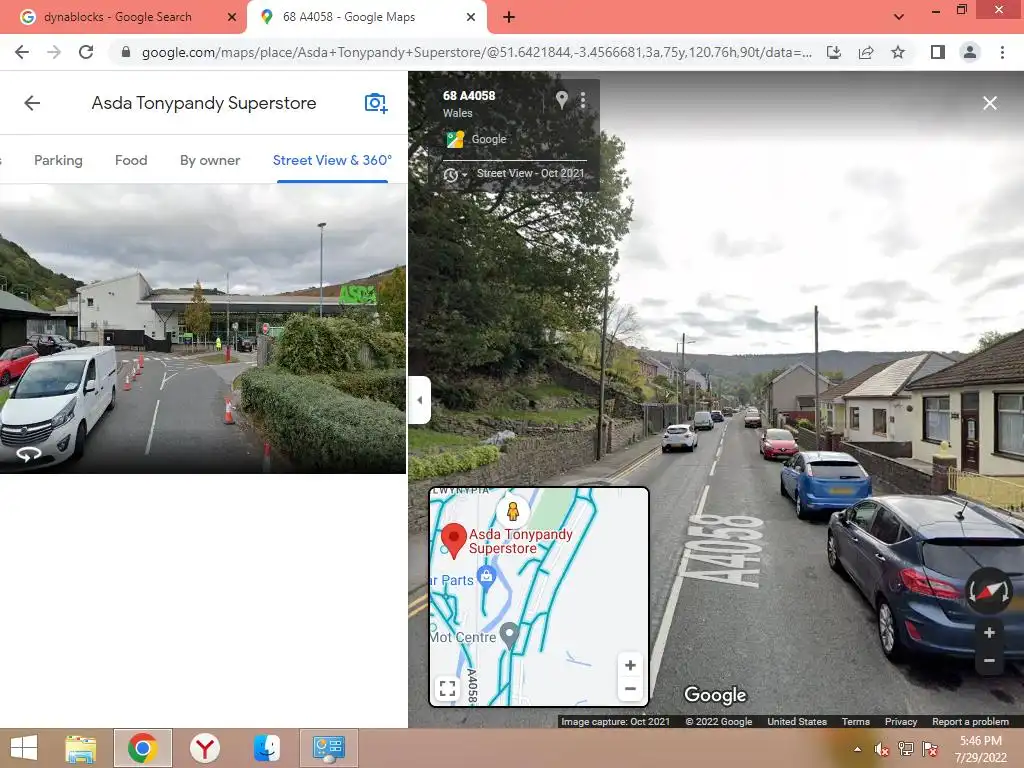Open the Privacy link

901,722
